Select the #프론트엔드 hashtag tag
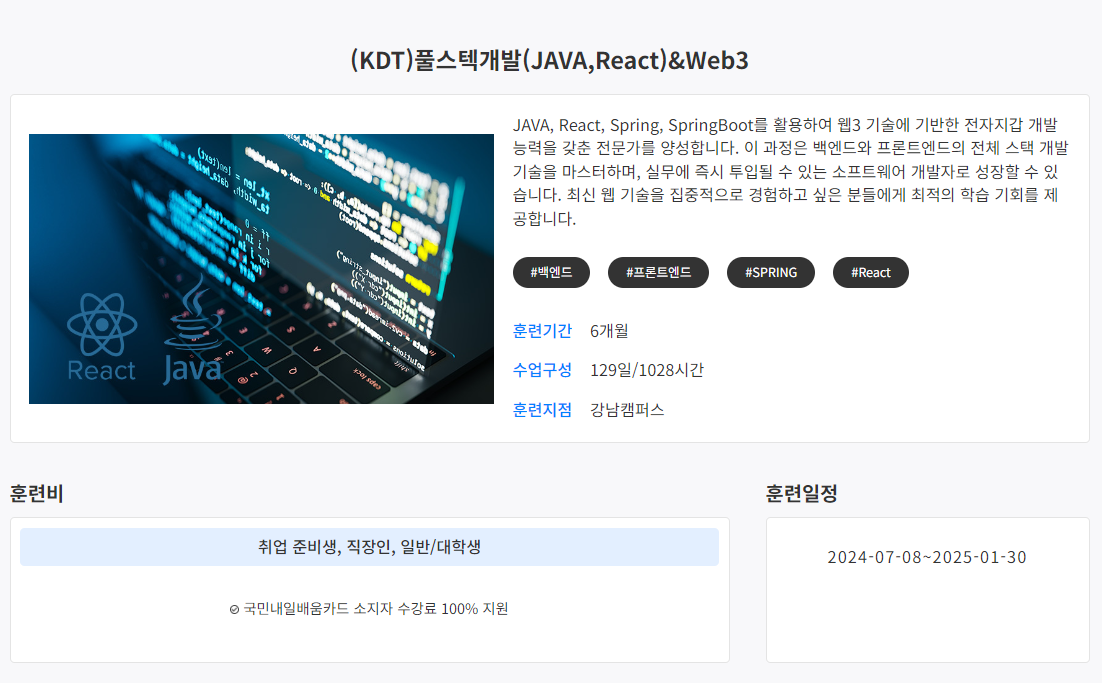 click(x=658, y=272)
